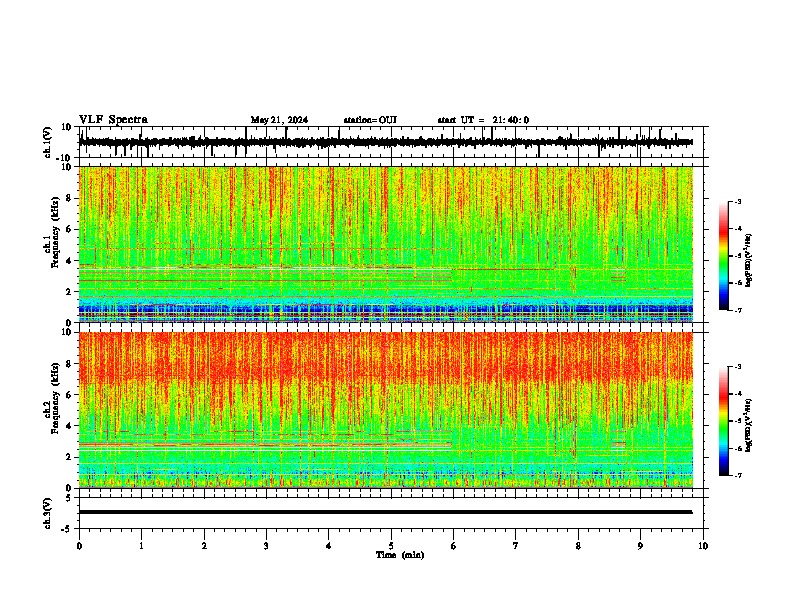
Task: Click "-7" on the ch.1 color bar
Action: [x=738, y=310]
